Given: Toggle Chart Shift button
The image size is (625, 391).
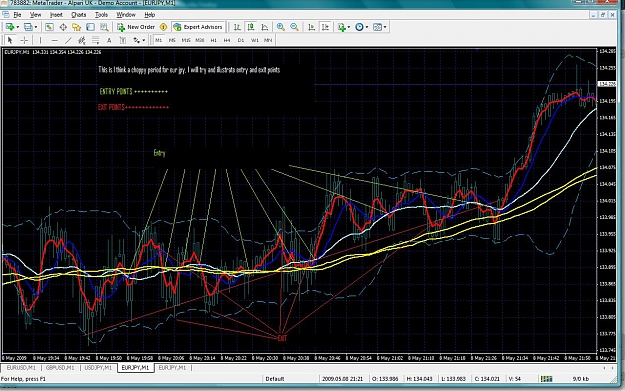Looking at the screenshot, I should [x=325, y=27].
